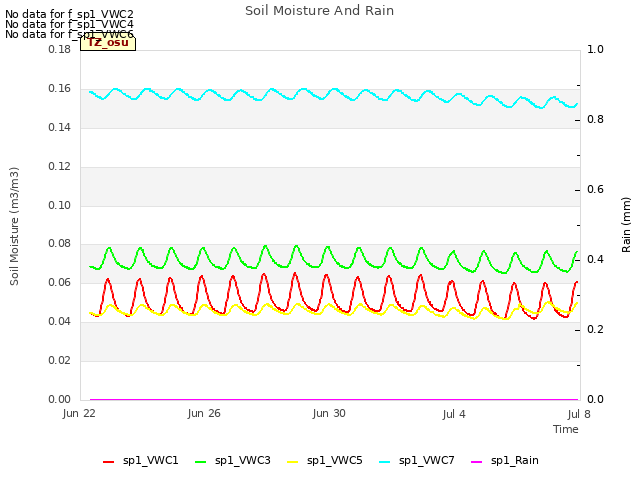Click the magenta rain line at zero

click(333, 399)
